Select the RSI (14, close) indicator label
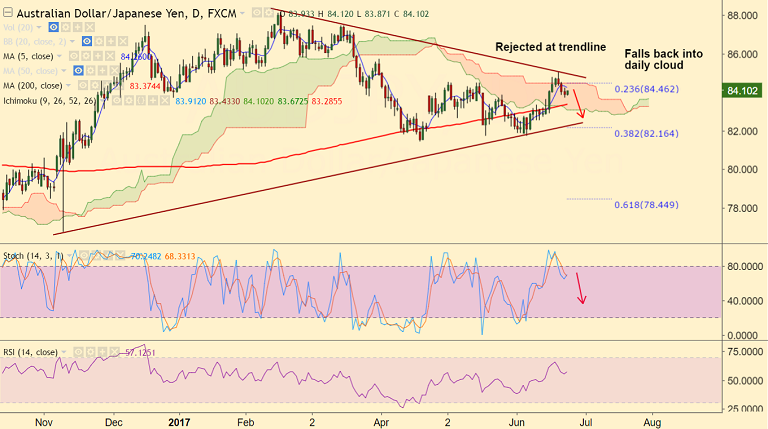This screenshot has height=429, width=768. 30,352
